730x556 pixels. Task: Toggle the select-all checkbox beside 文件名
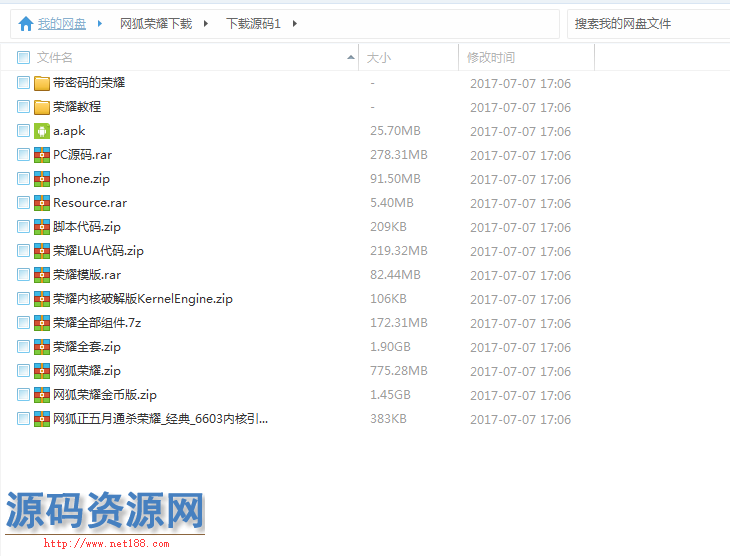click(23, 58)
